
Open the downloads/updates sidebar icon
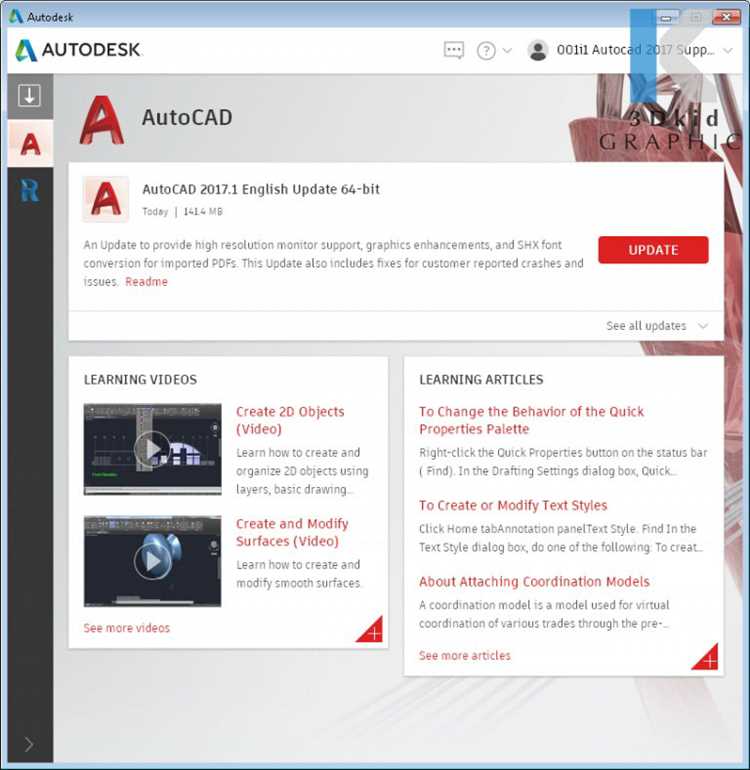click(x=29, y=95)
